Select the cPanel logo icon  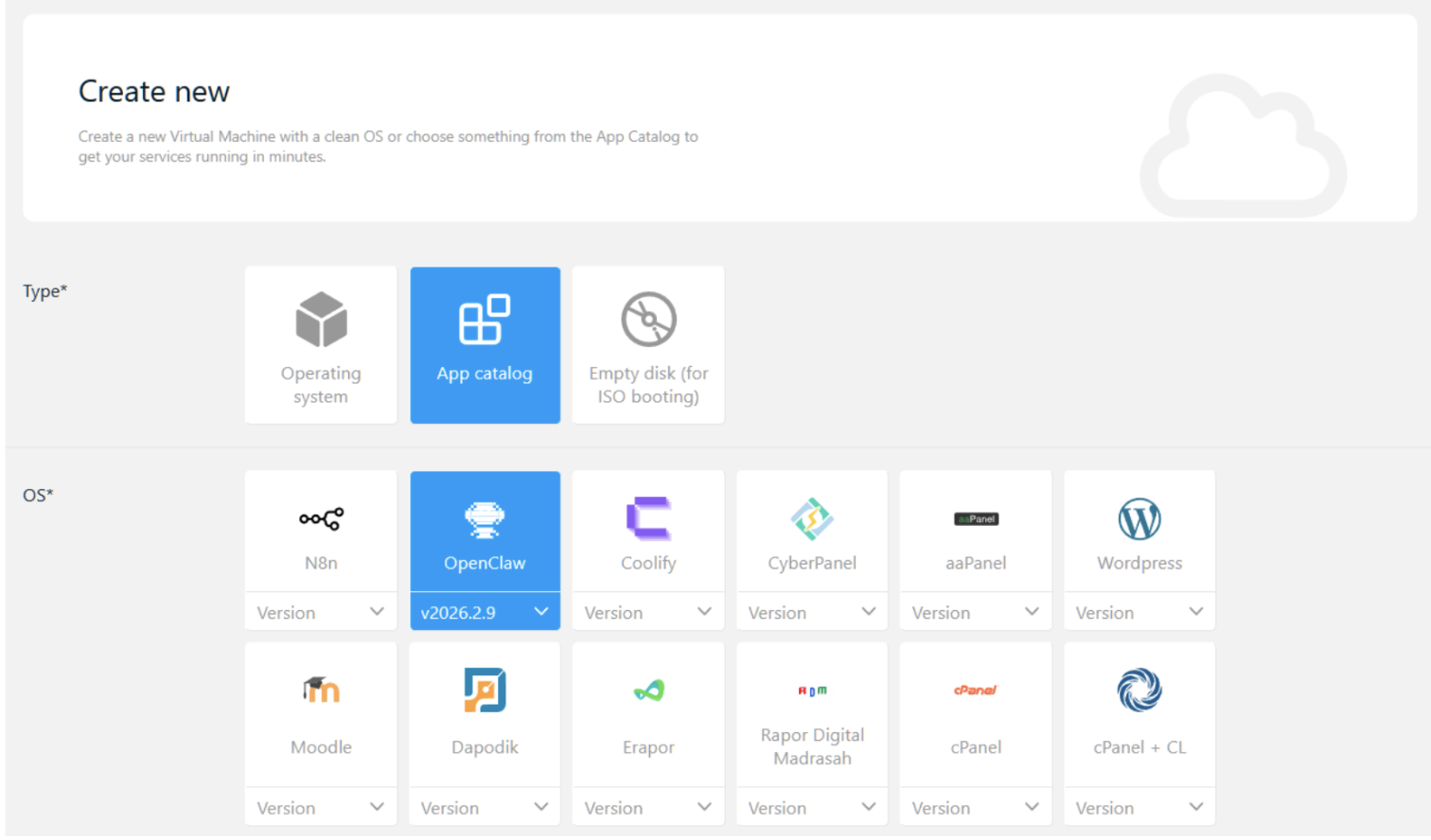[x=976, y=691]
